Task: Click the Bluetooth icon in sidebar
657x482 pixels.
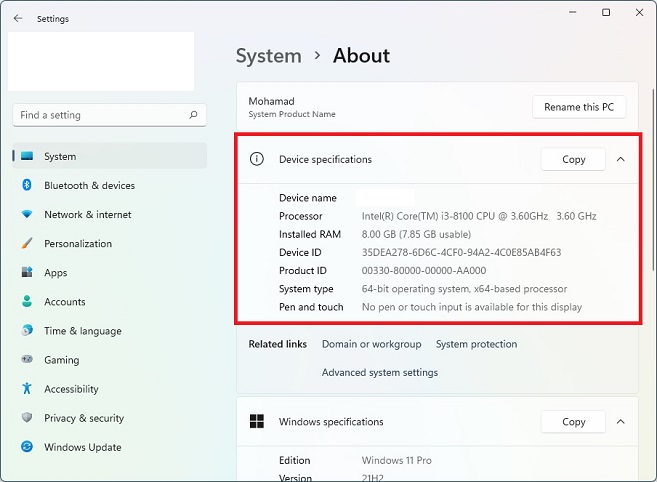Action: (27, 185)
